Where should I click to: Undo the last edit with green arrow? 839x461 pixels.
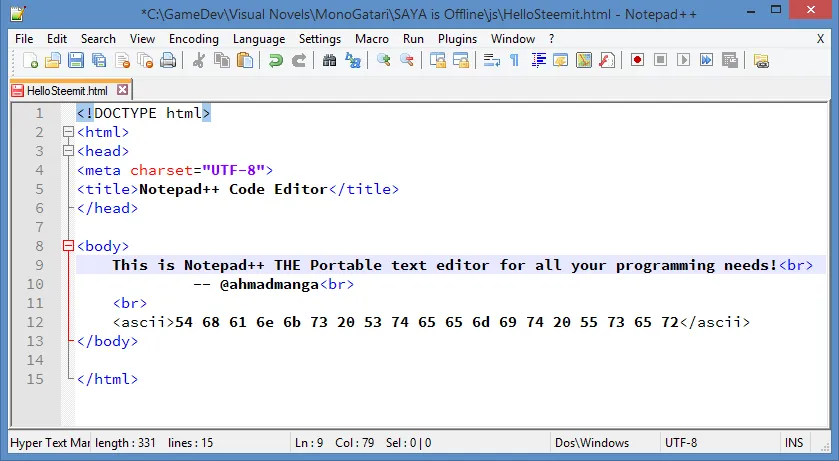(x=276, y=60)
